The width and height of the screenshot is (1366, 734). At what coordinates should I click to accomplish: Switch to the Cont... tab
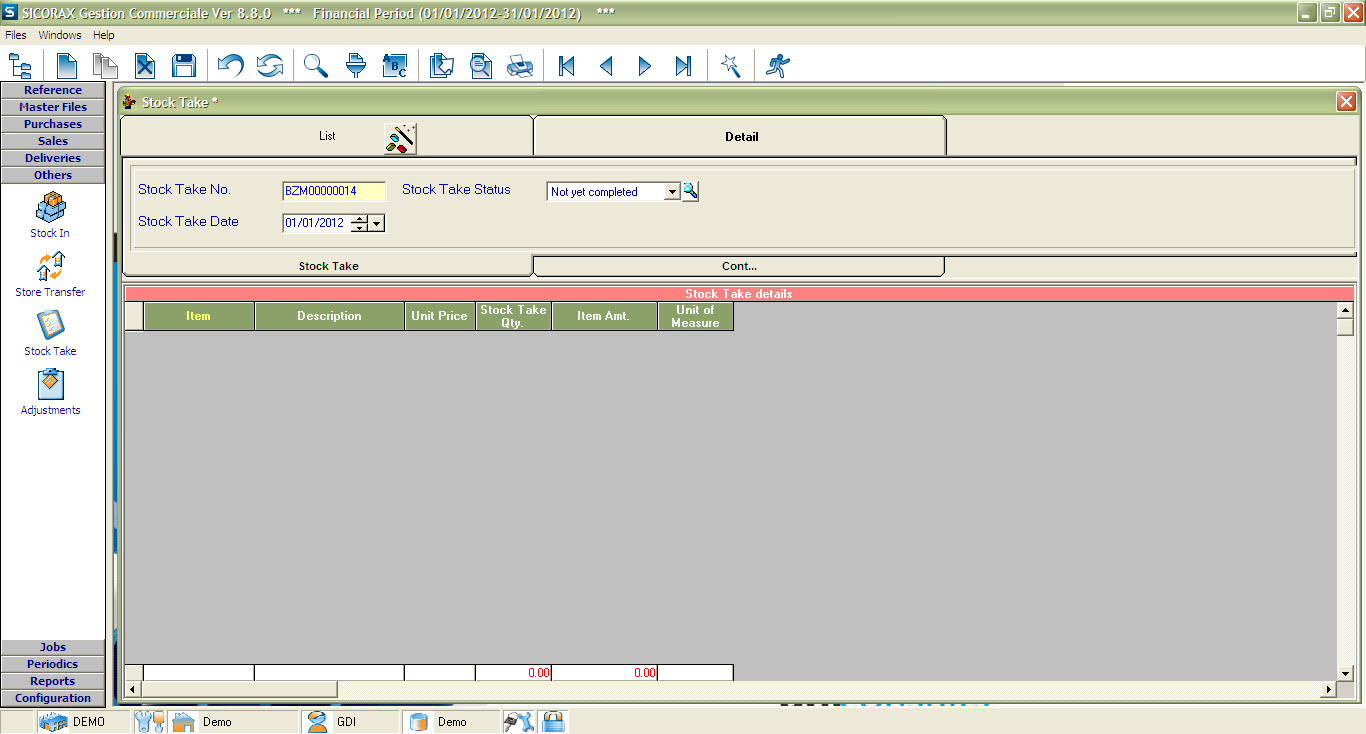point(739,266)
